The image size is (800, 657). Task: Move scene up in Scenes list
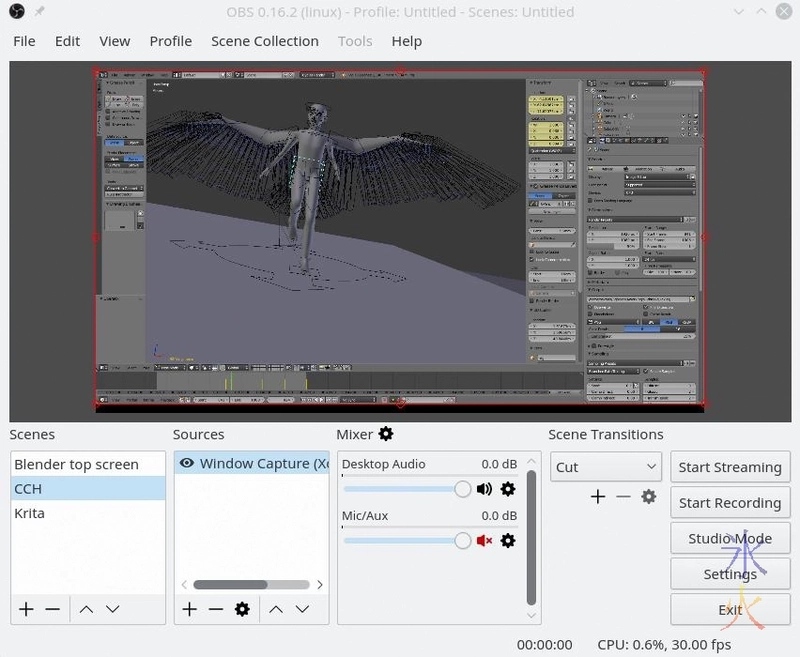(86, 609)
